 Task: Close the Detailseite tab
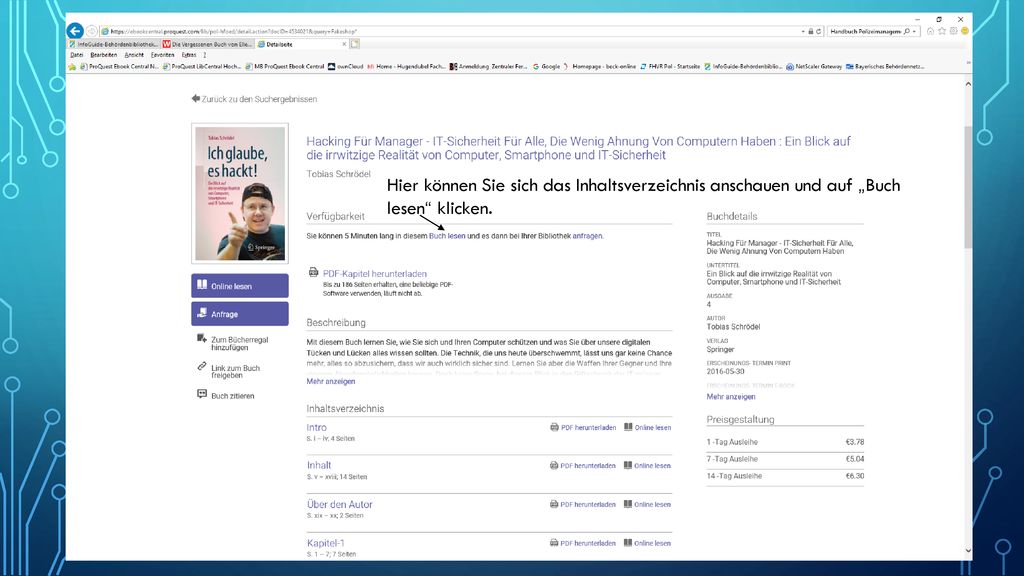(x=344, y=44)
